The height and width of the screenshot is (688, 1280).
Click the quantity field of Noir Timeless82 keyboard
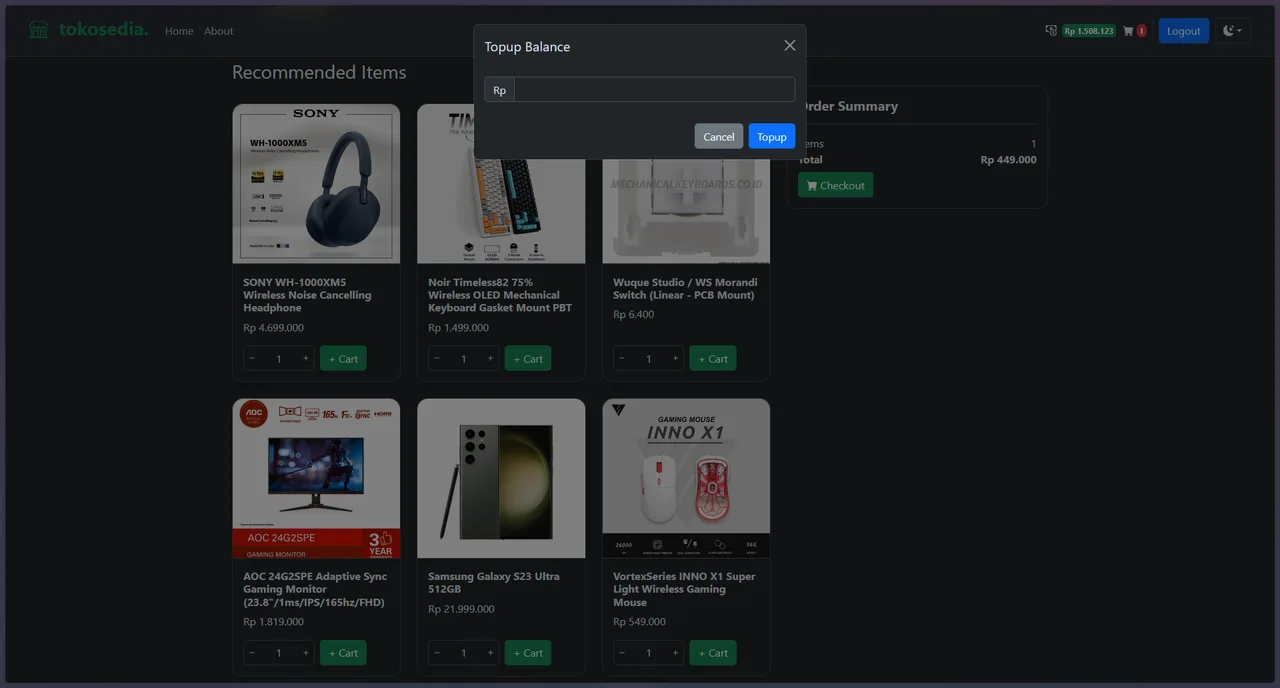(x=464, y=359)
